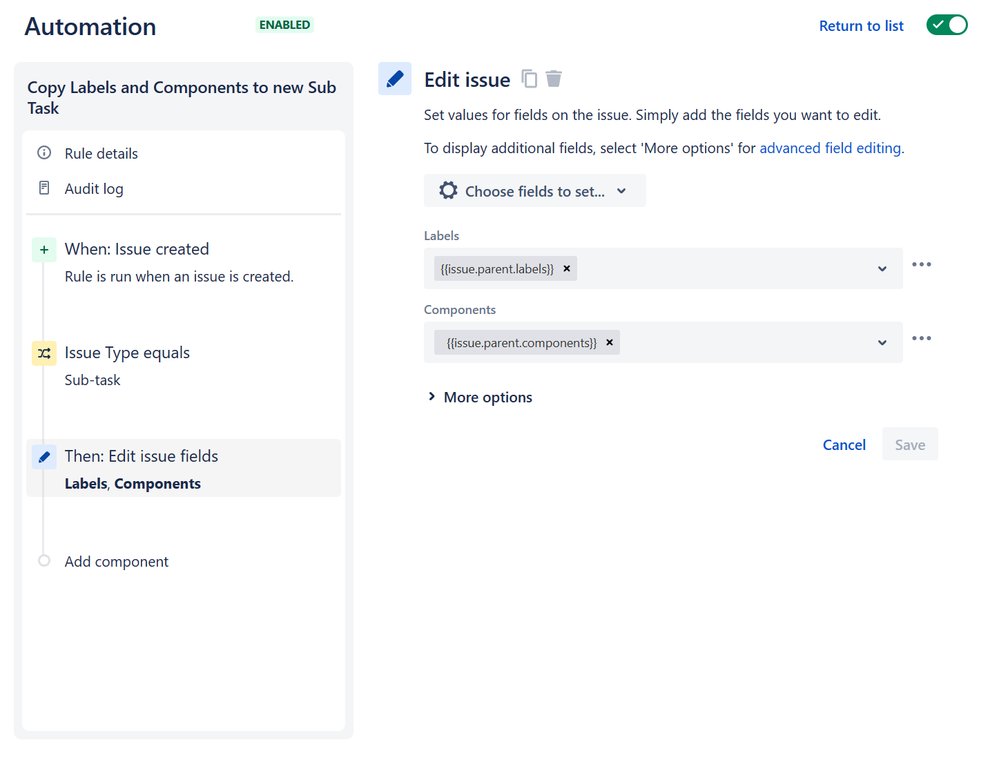Delete the Edit issue component via trash icon
This screenshot has height=764, width=999.
tap(554, 79)
